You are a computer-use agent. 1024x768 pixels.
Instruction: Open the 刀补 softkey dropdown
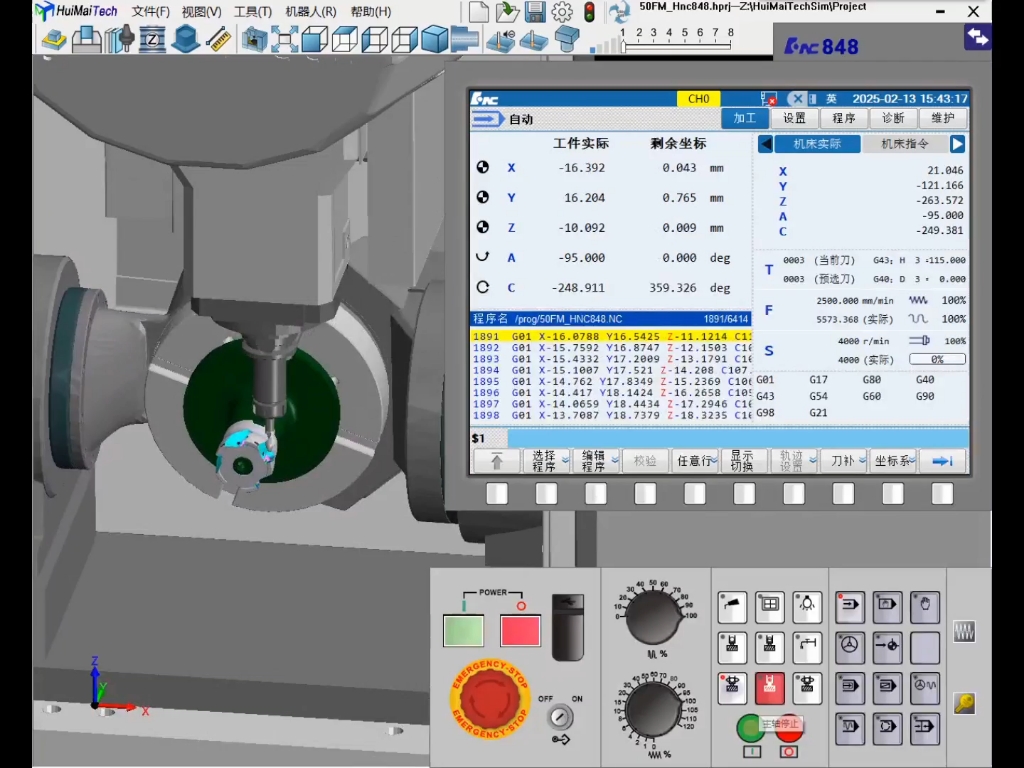(844, 461)
